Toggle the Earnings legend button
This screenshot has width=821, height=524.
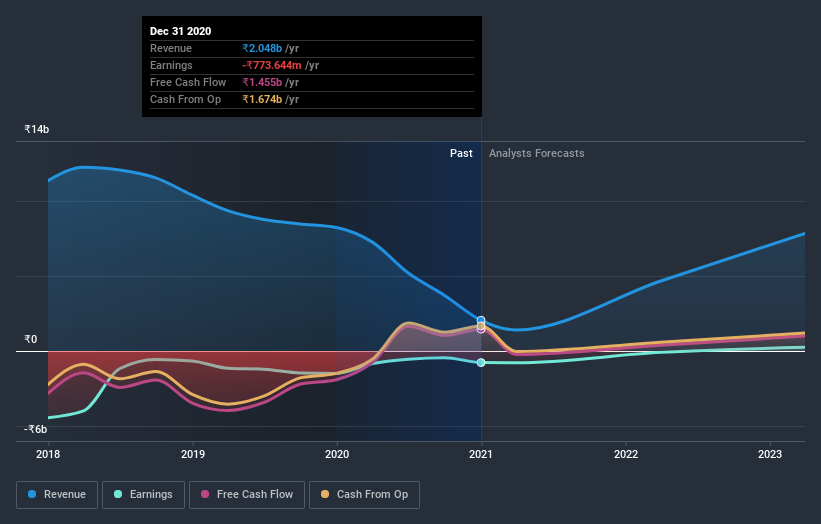click(x=143, y=495)
